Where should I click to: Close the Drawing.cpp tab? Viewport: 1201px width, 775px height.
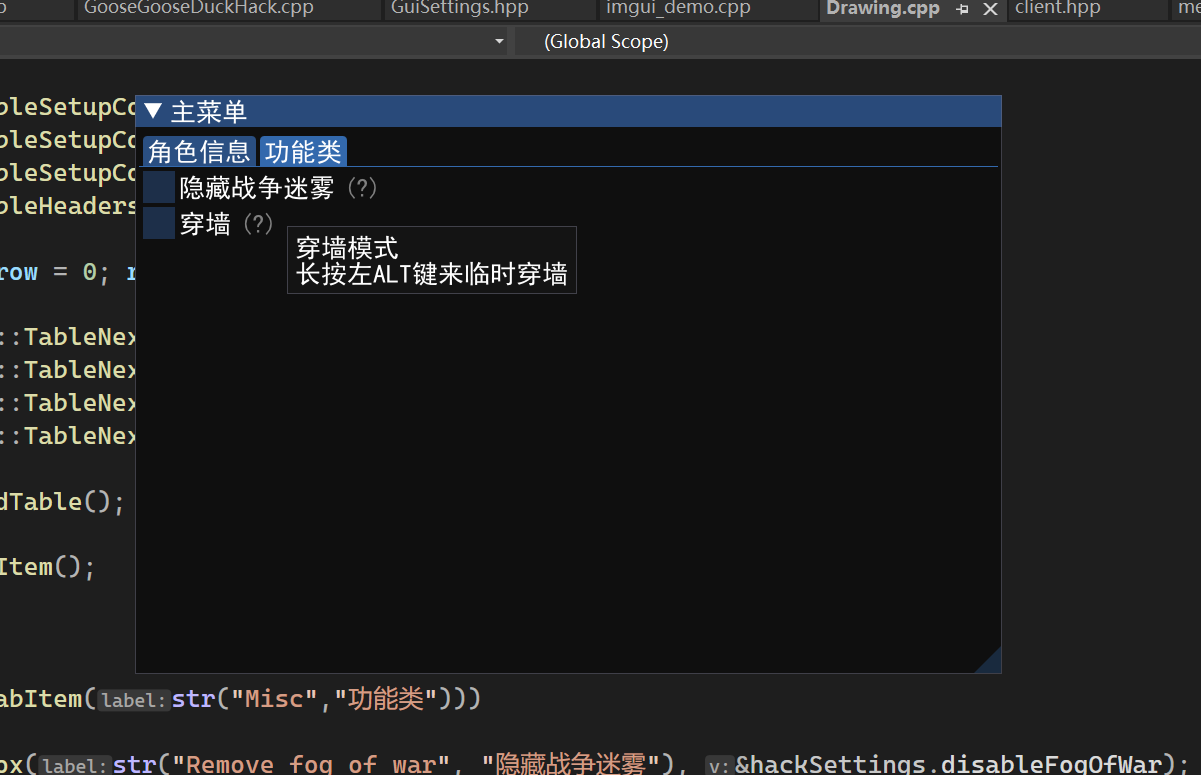point(990,10)
